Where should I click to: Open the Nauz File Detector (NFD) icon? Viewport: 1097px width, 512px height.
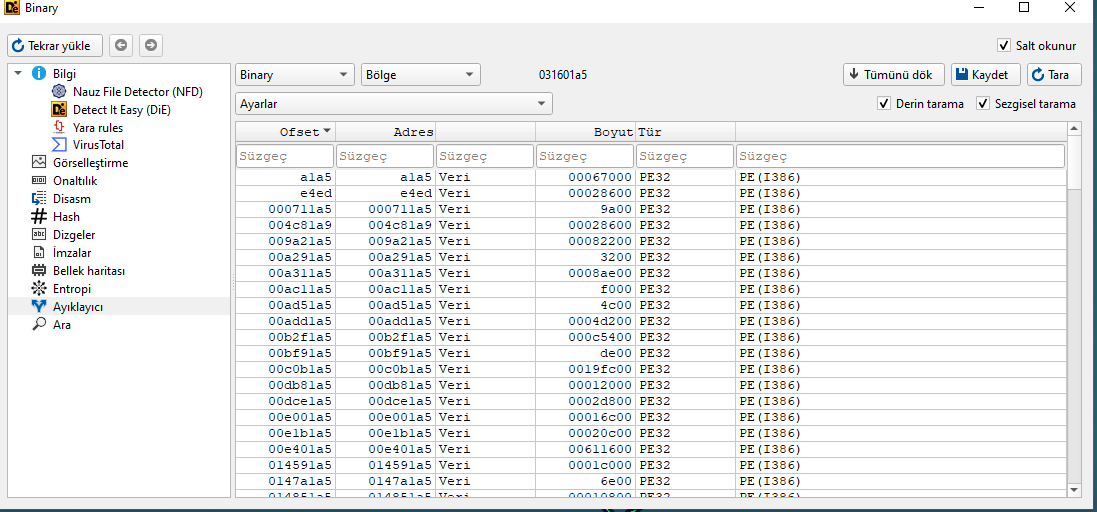pyautogui.click(x=59, y=92)
